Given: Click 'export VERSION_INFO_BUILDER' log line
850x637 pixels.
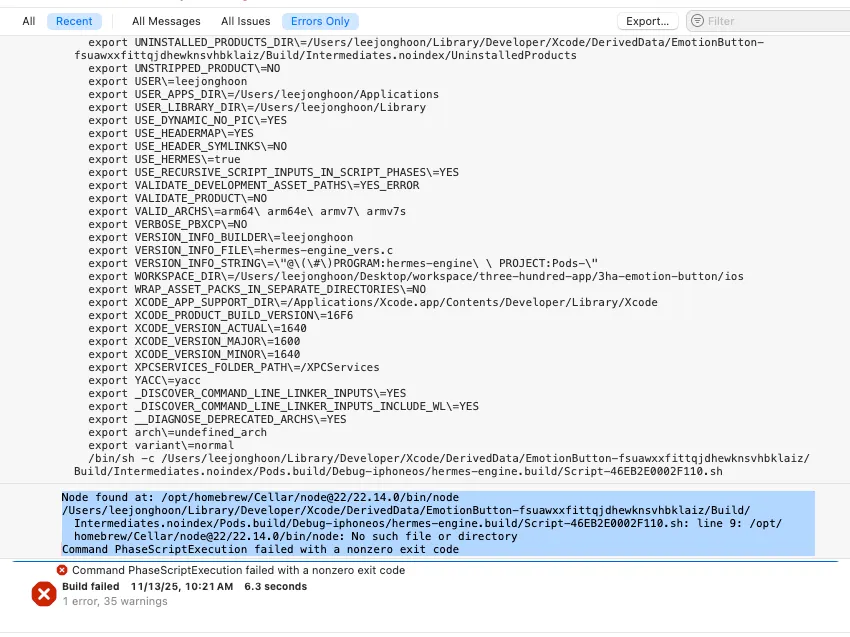Looking at the screenshot, I should [221, 237].
